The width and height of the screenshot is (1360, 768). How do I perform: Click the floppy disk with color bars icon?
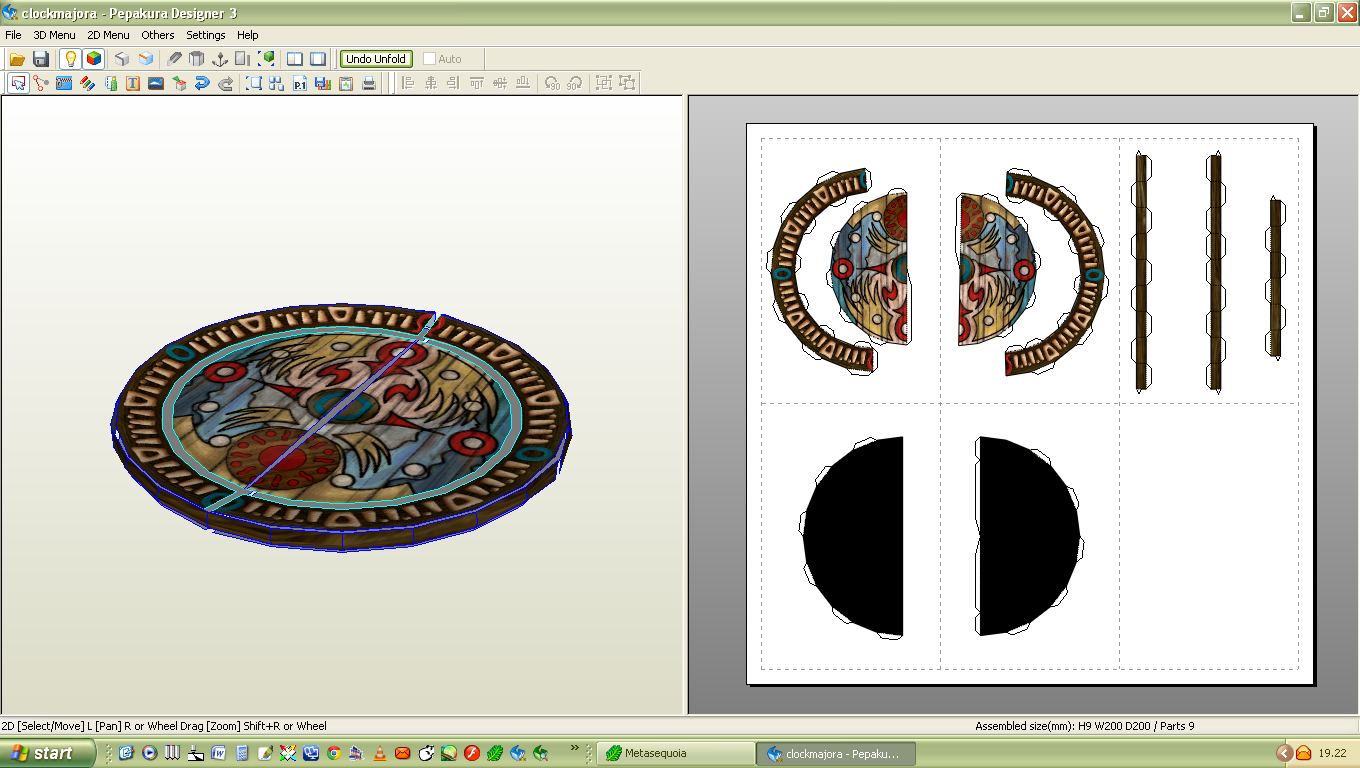[x=323, y=83]
